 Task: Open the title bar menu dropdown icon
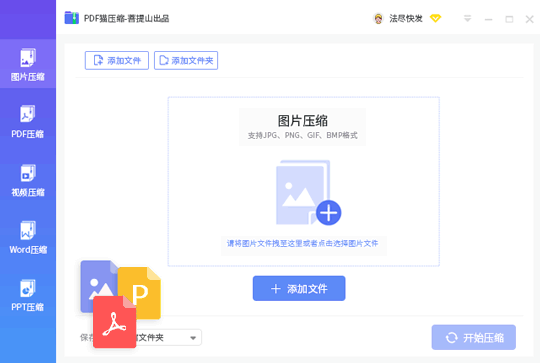467,19
